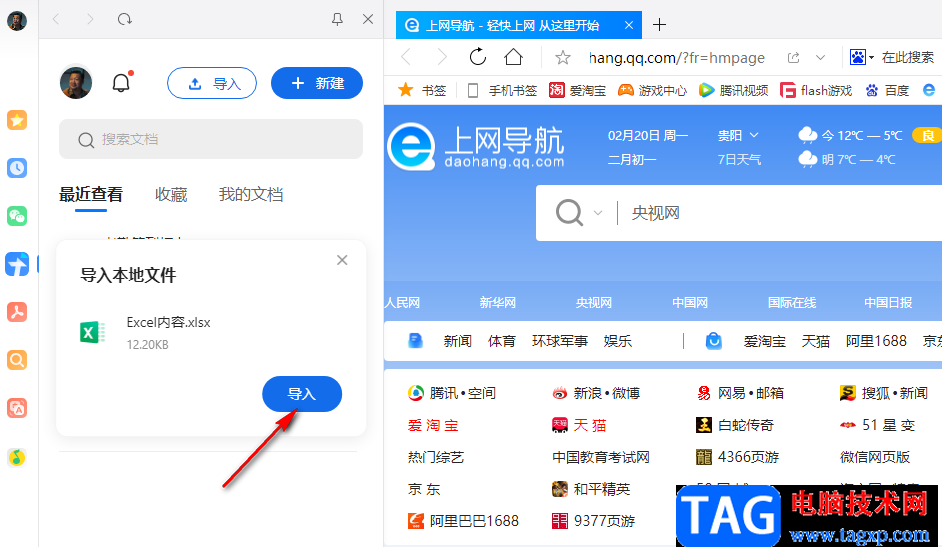
Task: Confirm with the blue 导入 button in dialog
Action: tap(302, 394)
